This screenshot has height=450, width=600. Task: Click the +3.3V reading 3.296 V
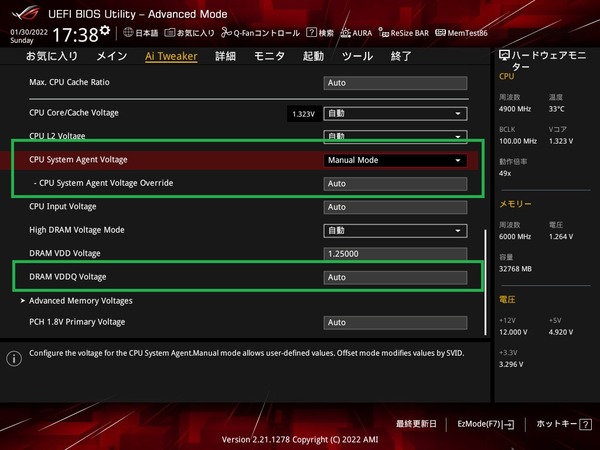pyautogui.click(x=511, y=364)
